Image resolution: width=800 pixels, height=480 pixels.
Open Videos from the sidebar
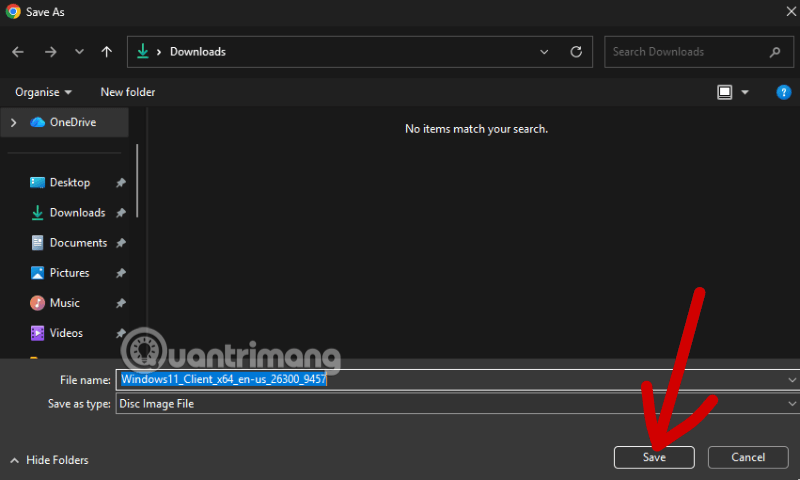click(x=66, y=333)
